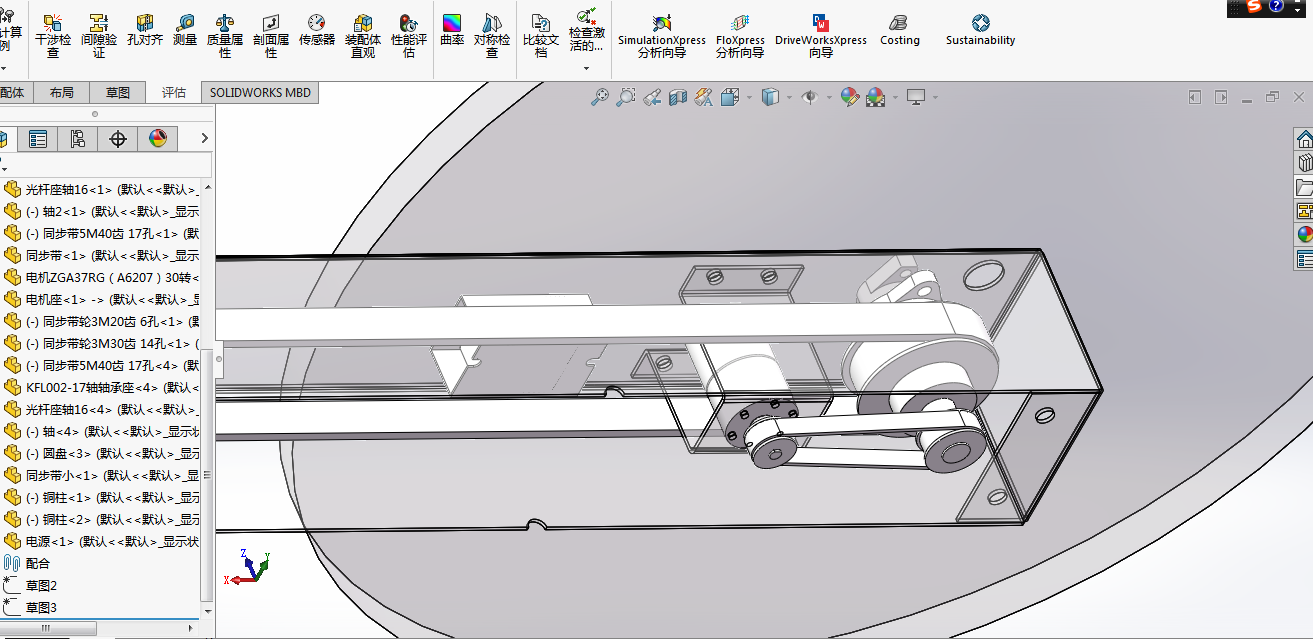Open DimXpertManager crosshair tab

click(118, 139)
